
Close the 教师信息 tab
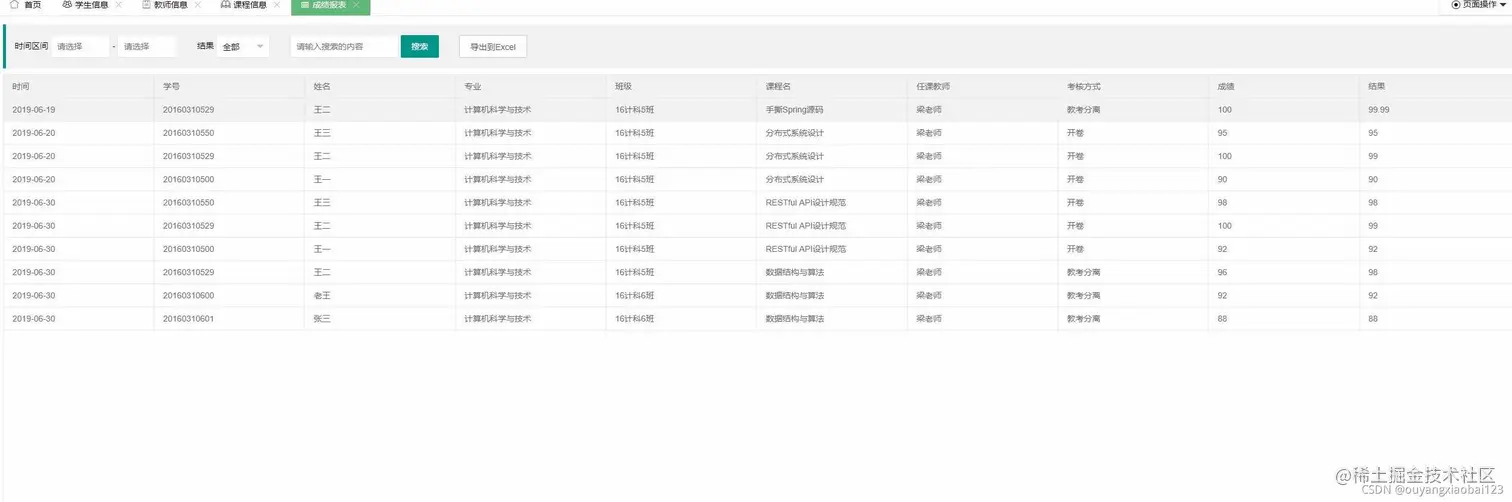(198, 5)
